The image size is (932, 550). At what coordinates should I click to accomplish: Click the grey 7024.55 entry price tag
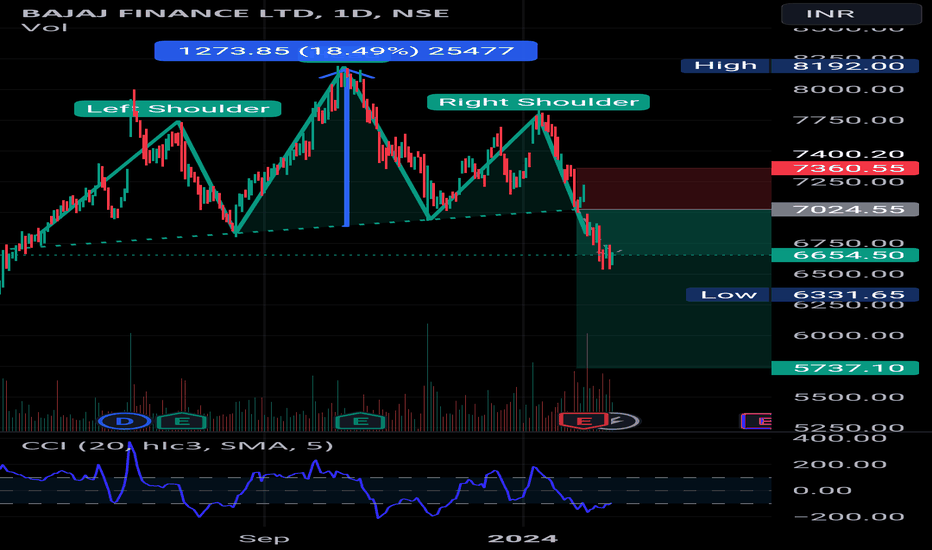click(x=845, y=209)
